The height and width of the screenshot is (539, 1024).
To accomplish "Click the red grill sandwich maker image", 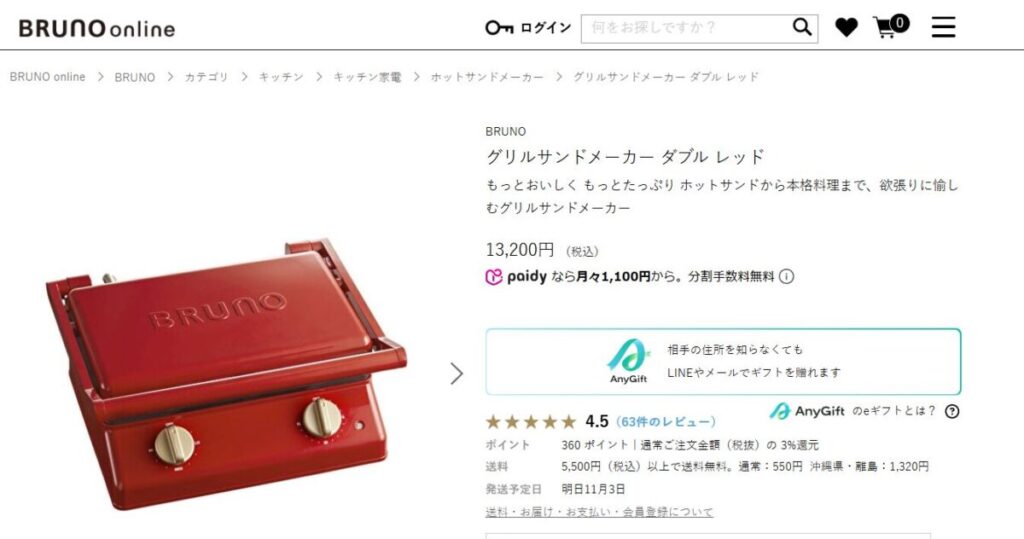I will 226,374.
